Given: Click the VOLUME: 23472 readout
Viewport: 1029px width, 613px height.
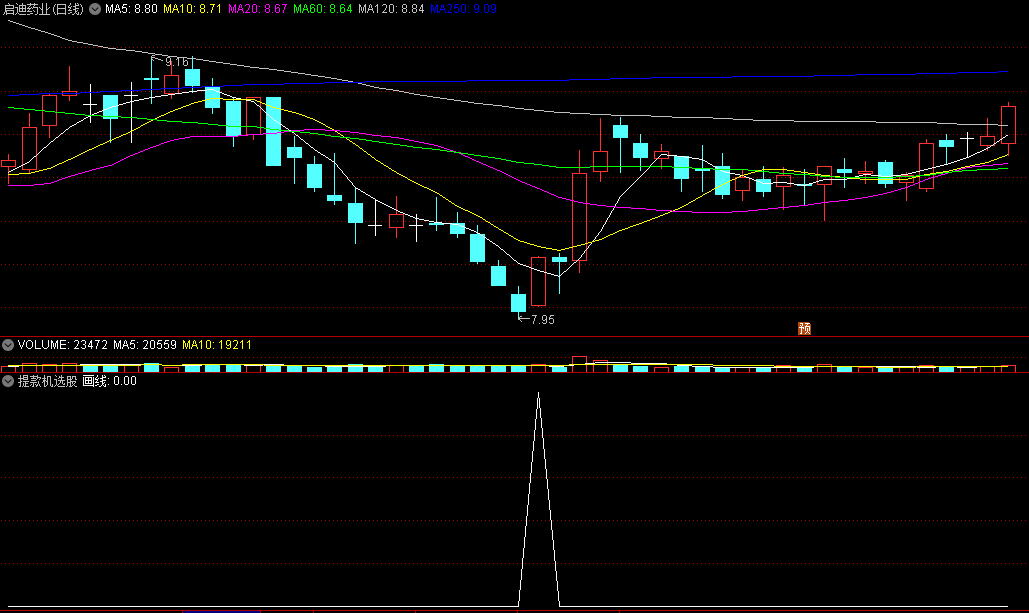Looking at the screenshot, I should click(62, 345).
